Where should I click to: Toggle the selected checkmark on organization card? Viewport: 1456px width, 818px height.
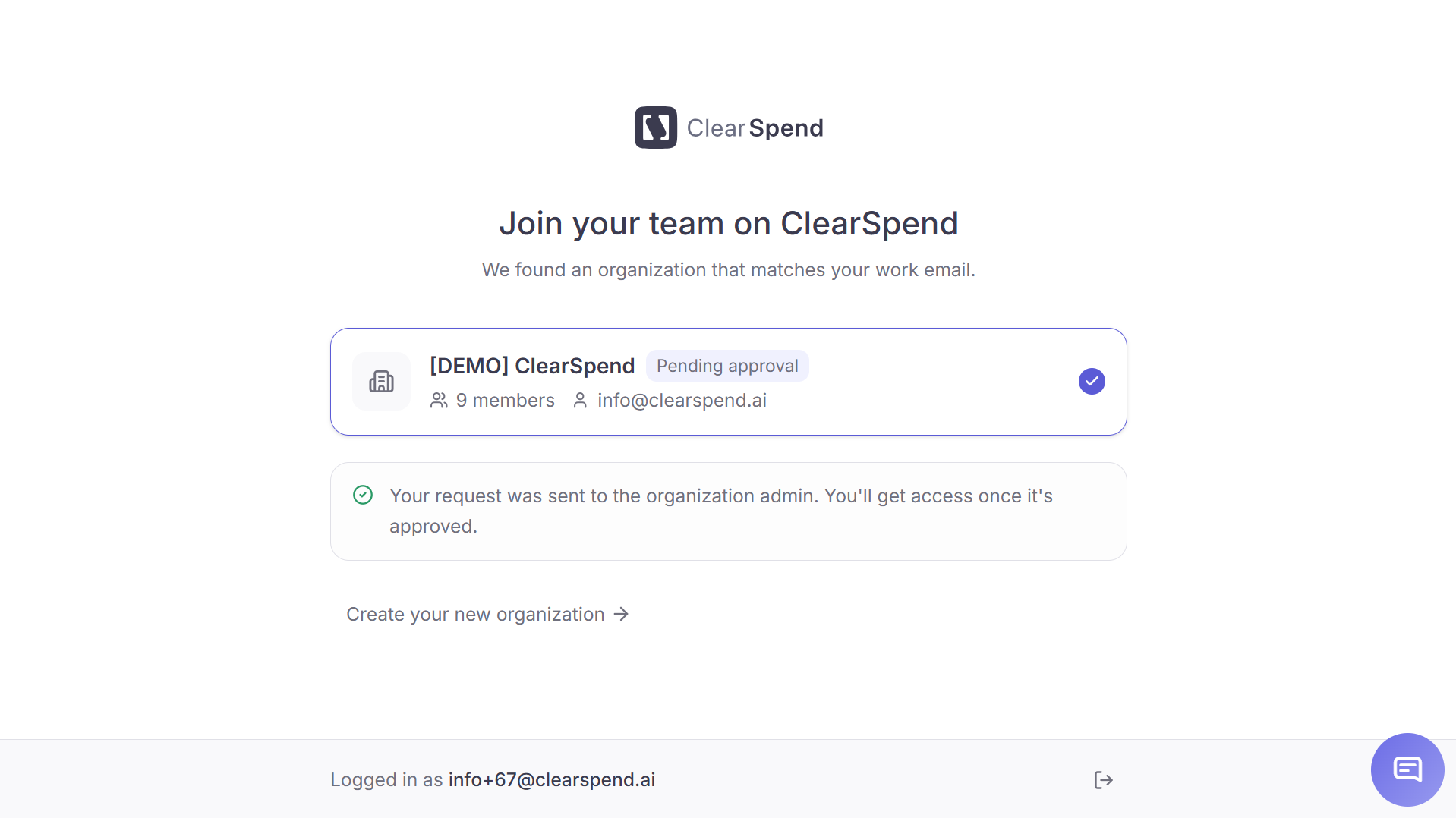tap(1092, 382)
